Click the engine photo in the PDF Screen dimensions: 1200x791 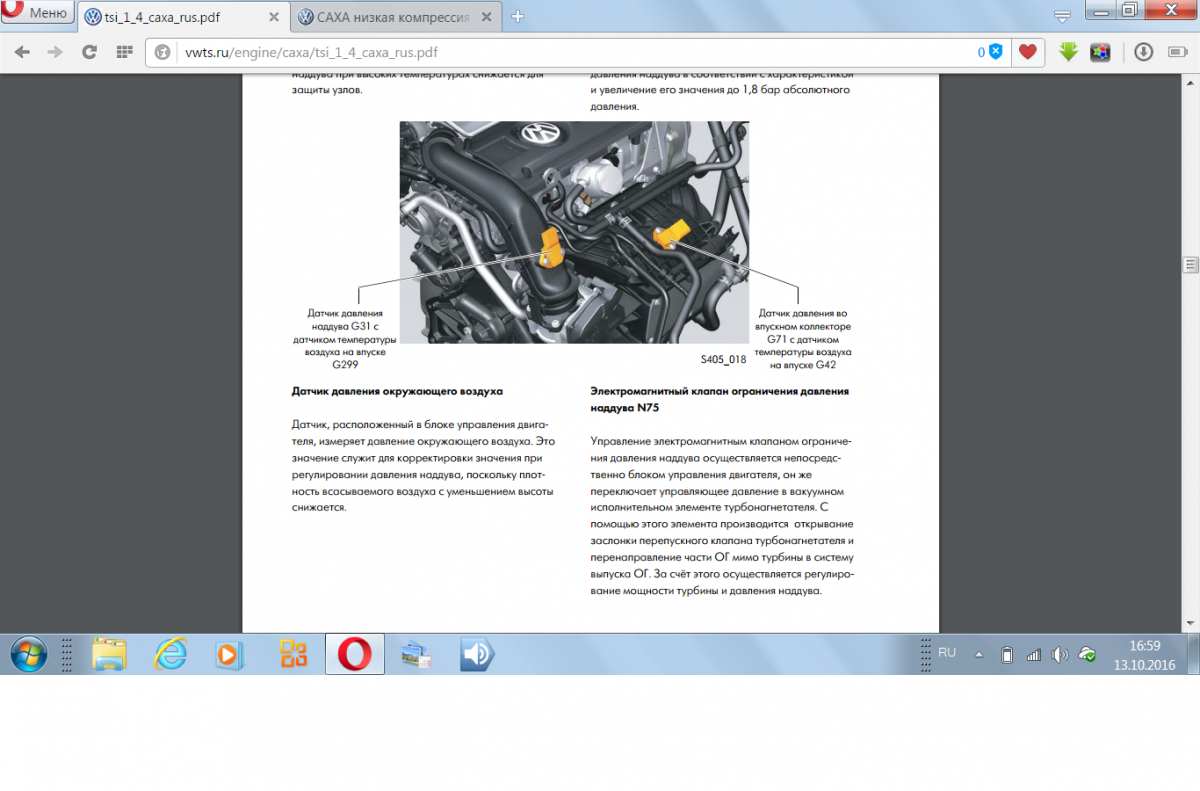[574, 232]
